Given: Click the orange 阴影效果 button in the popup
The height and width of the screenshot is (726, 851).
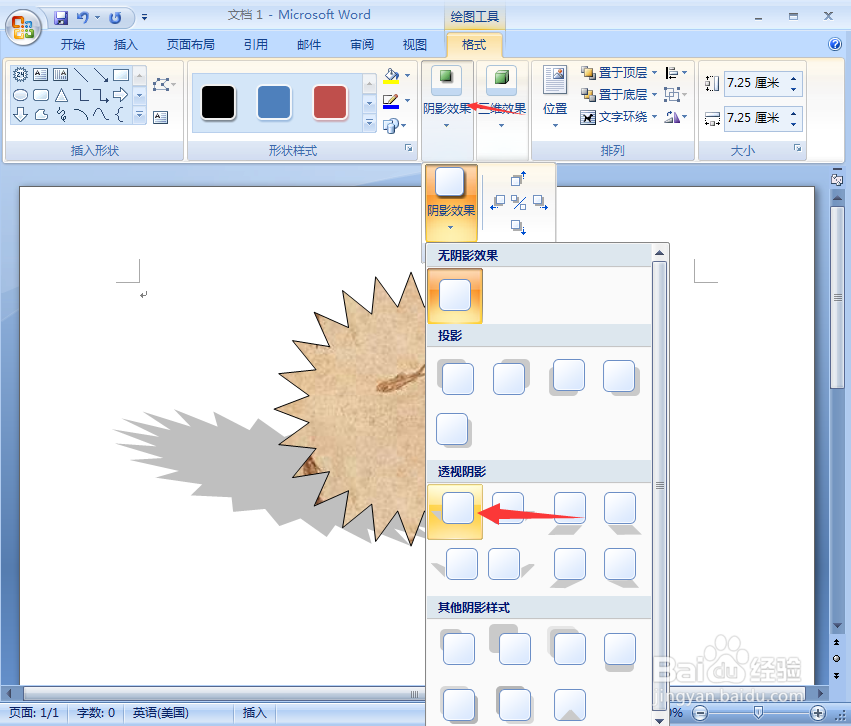Looking at the screenshot, I should (451, 202).
